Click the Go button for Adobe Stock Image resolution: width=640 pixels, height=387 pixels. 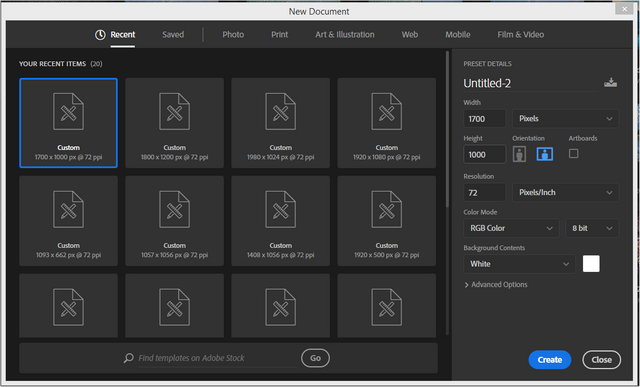(315, 358)
